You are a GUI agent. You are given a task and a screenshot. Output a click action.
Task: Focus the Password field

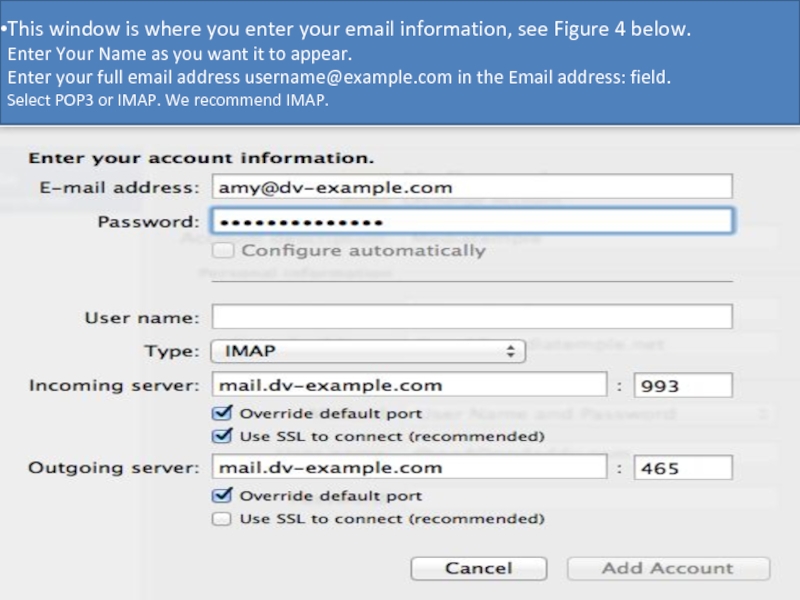(472, 221)
